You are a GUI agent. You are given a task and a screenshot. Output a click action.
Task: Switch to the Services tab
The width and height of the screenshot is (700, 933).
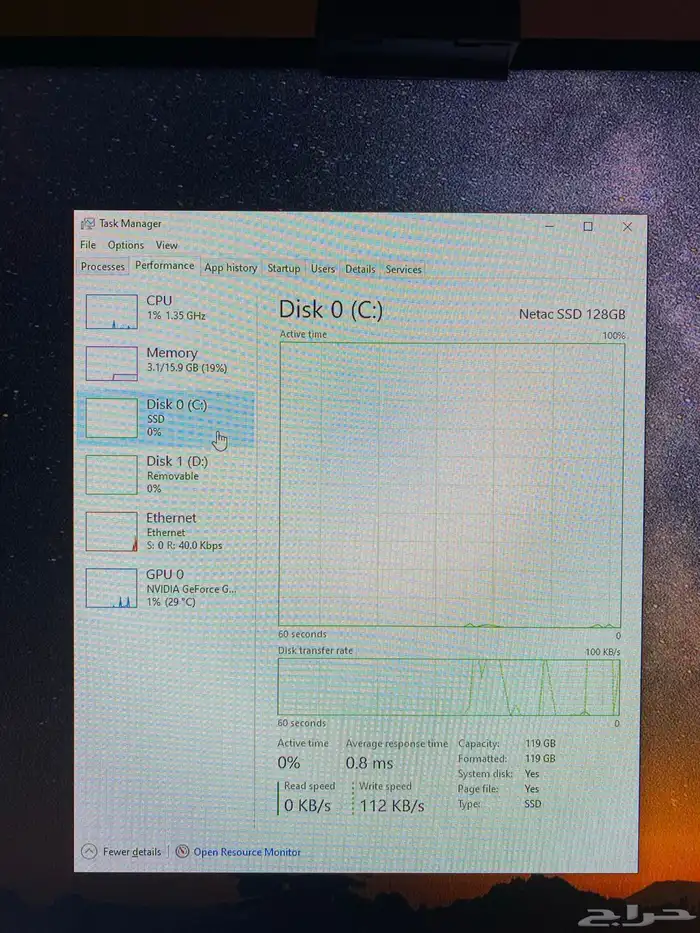pos(403,269)
